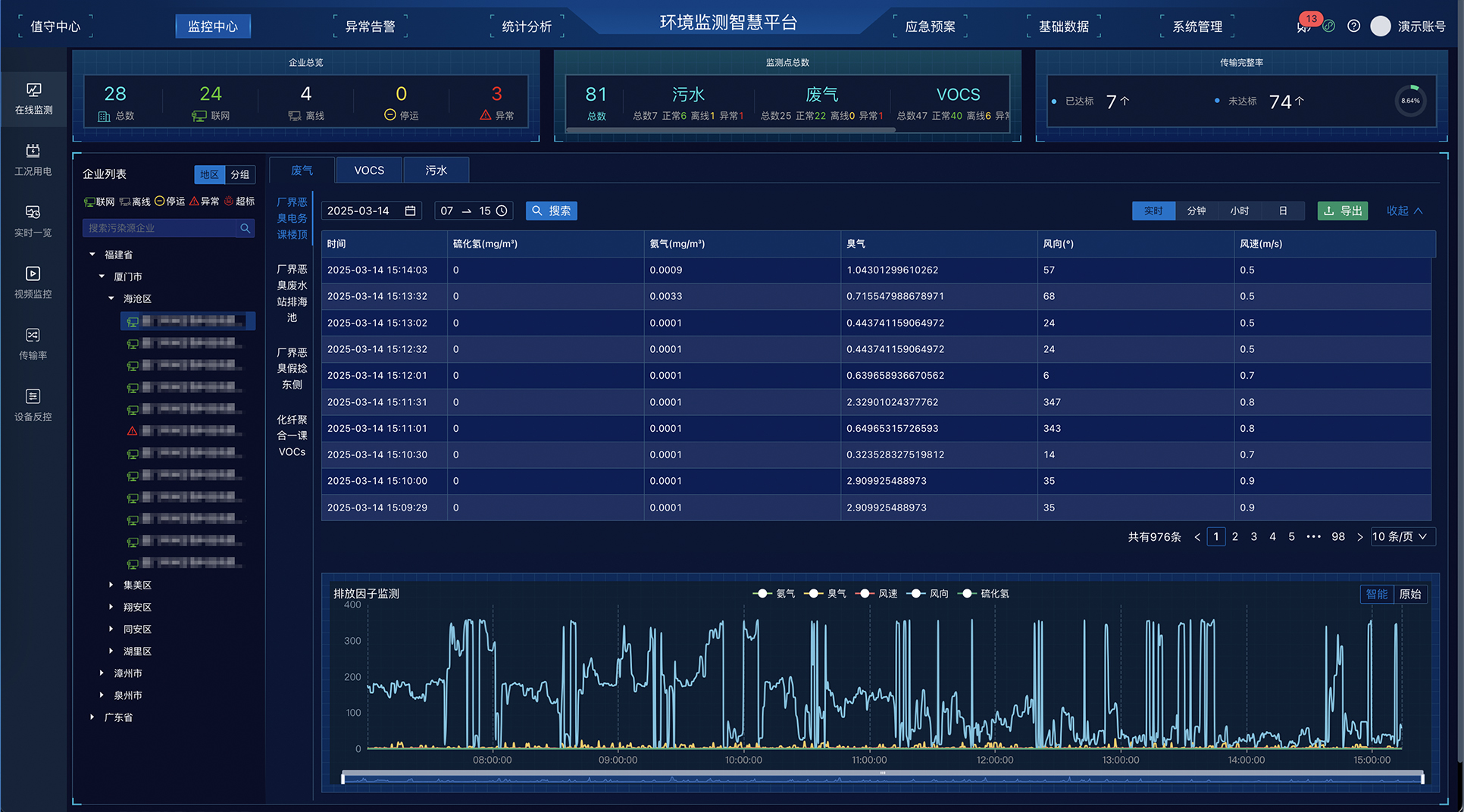Viewport: 1464px width, 812px height.
Task: Click the 搜索 button
Action: [x=552, y=211]
